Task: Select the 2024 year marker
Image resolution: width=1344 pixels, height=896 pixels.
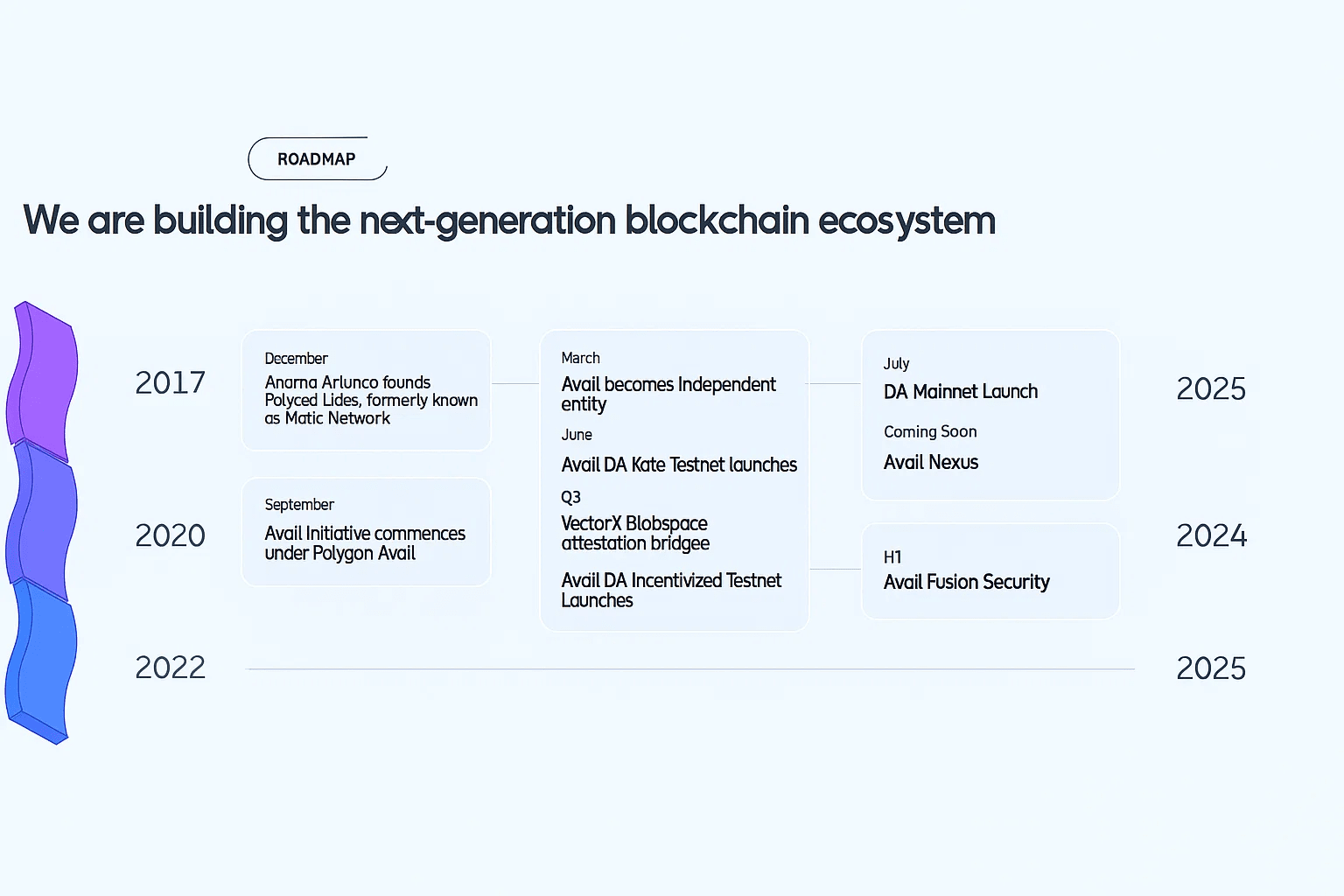Action: pos(1211,535)
